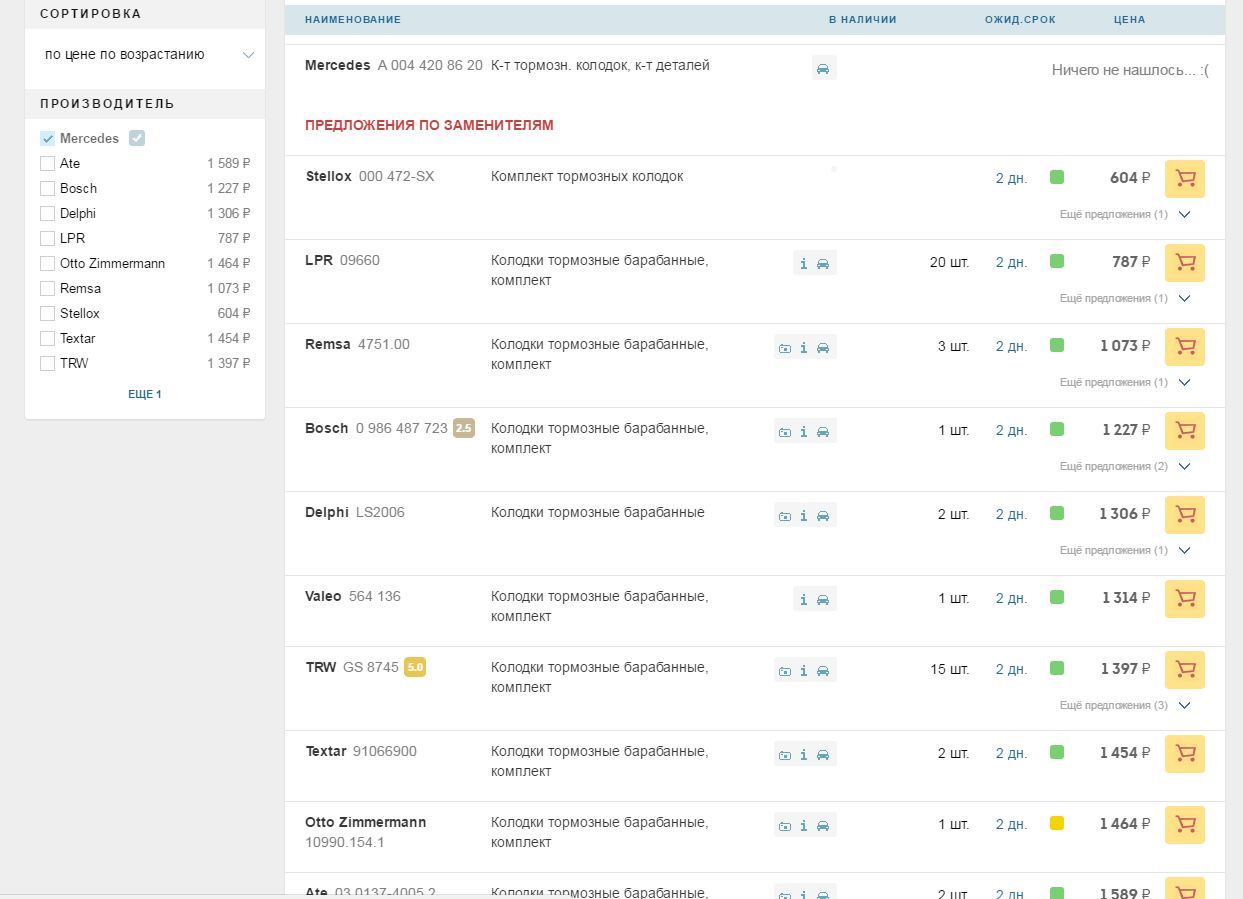1243x899 pixels.
Task: Click yellow status square for Otto Zimmermann
Action: (x=1057, y=823)
